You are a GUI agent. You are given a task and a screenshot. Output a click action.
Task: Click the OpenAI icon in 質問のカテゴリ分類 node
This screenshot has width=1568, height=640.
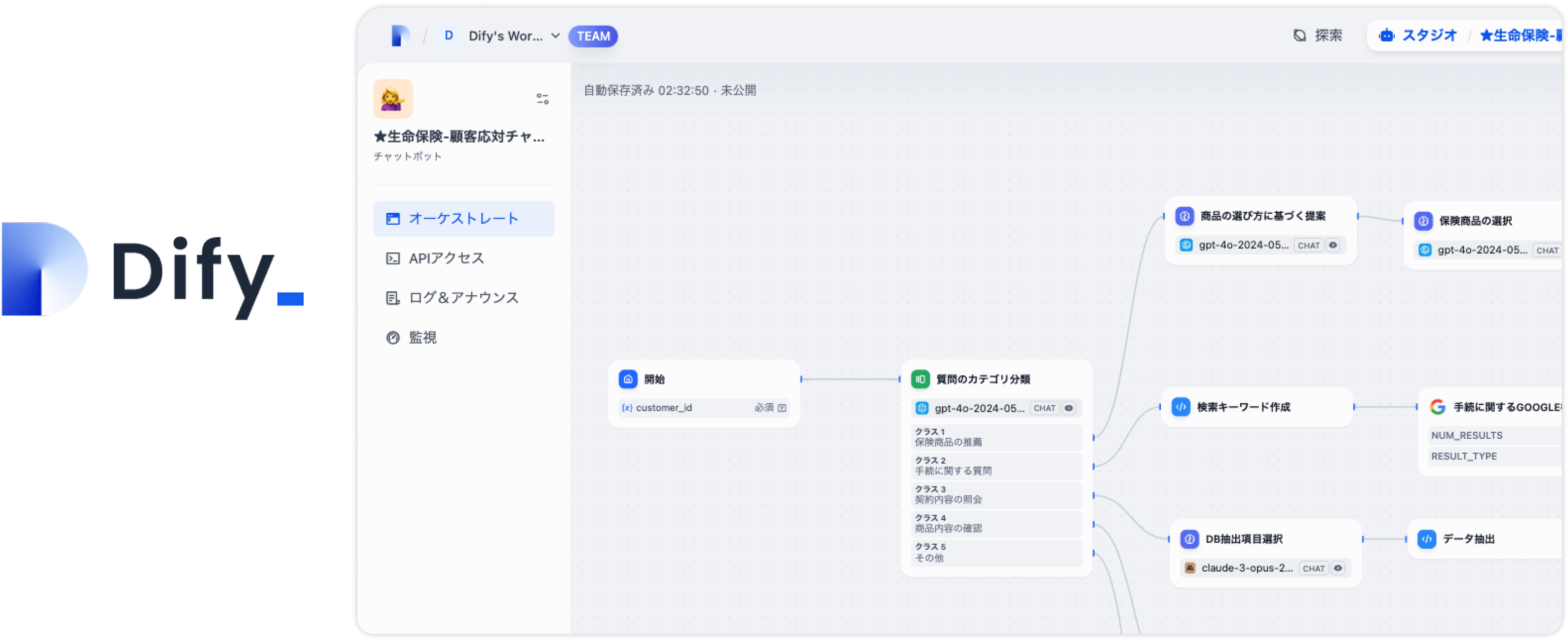[x=921, y=408]
